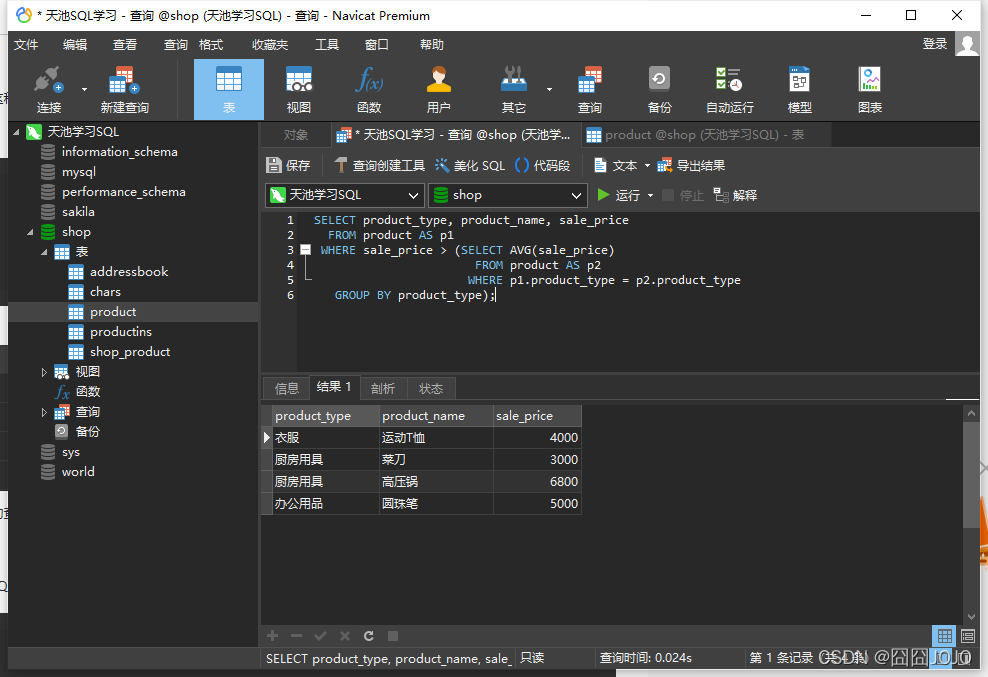
Task: Select the shop_product table
Action: click(x=130, y=352)
